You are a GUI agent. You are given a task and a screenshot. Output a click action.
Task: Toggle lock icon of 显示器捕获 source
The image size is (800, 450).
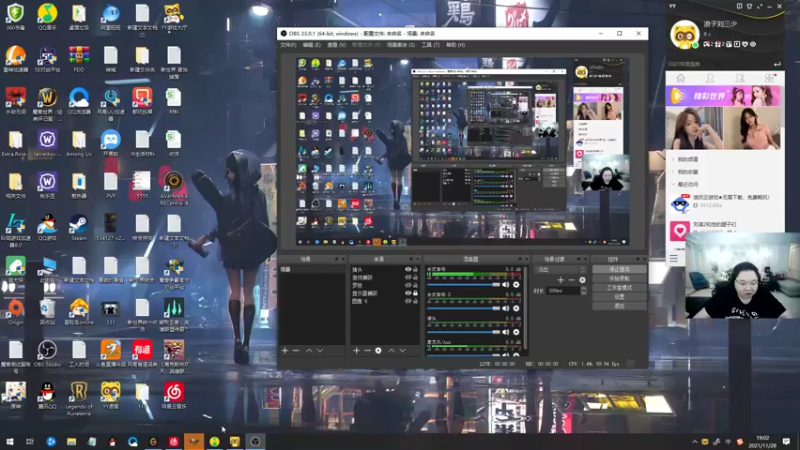pos(415,293)
